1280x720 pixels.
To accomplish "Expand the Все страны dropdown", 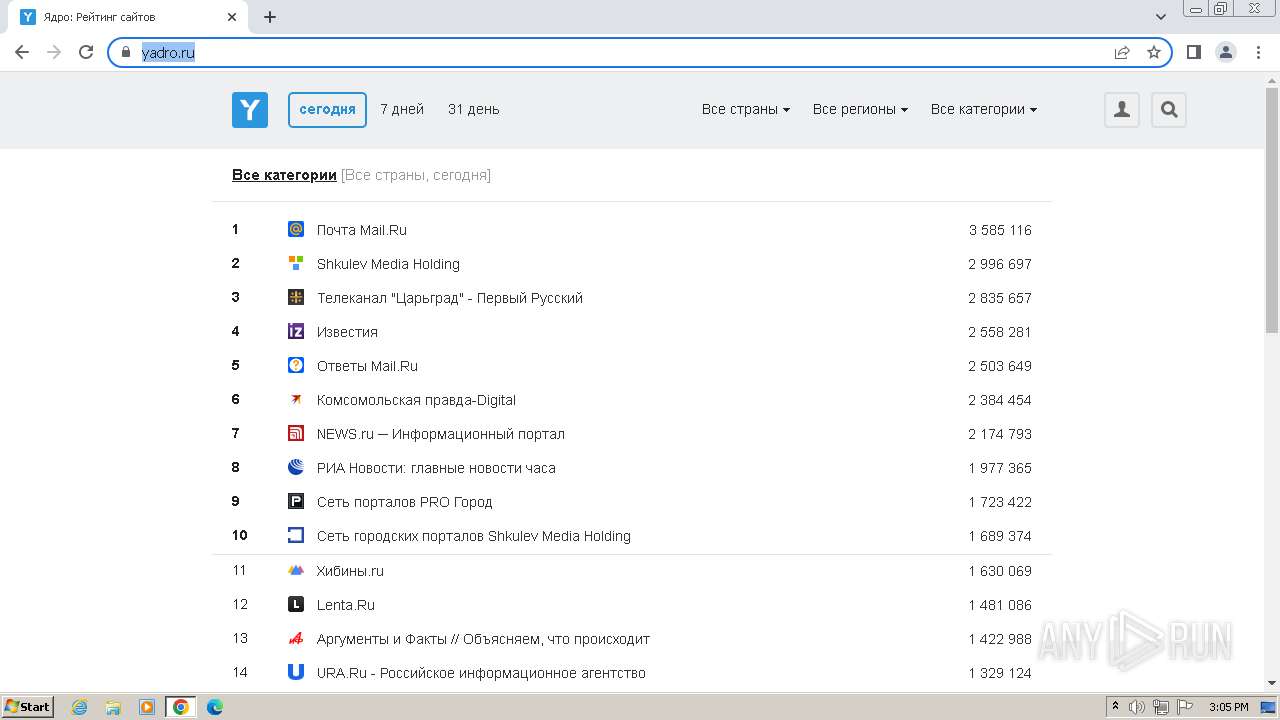I will tap(746, 109).
